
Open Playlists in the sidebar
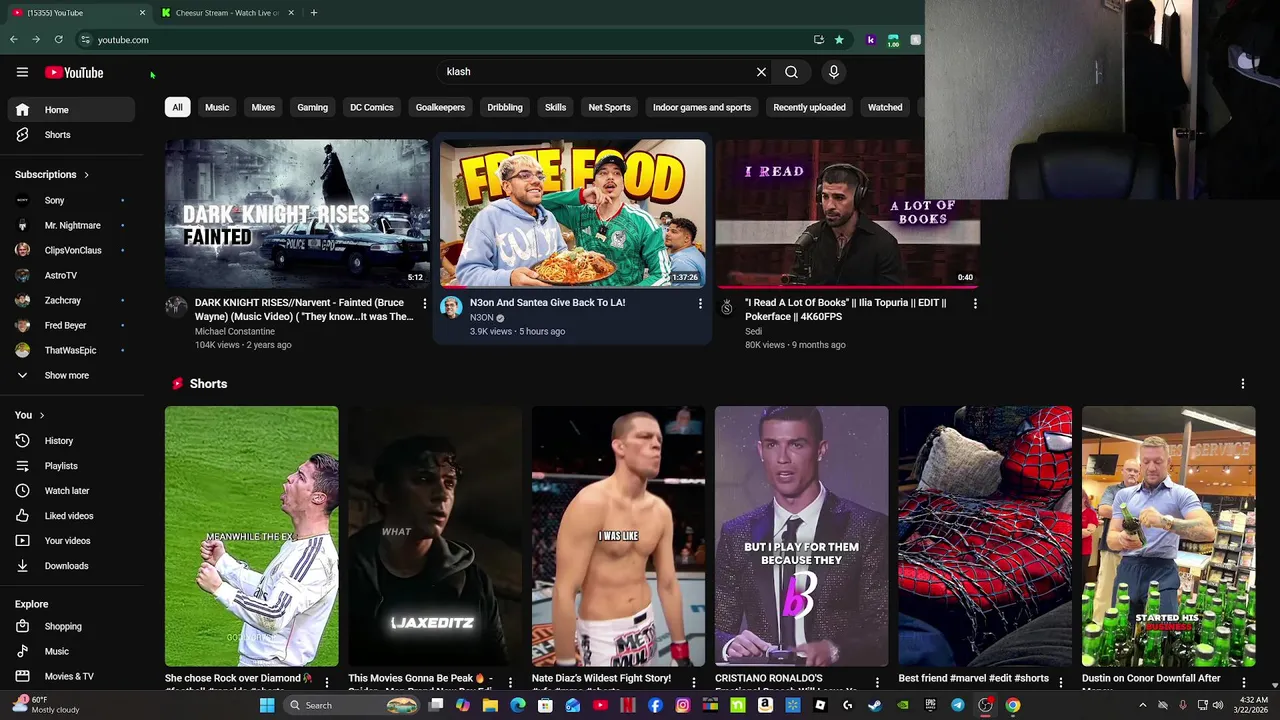coord(70,466)
